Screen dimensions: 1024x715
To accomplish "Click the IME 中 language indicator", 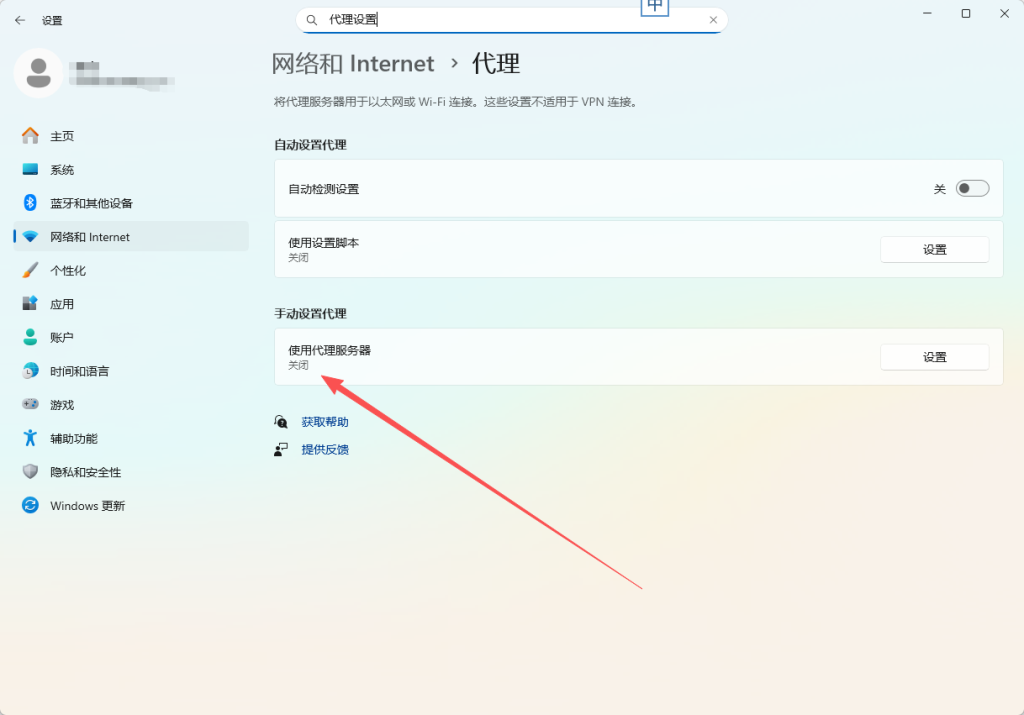I will click(655, 7).
